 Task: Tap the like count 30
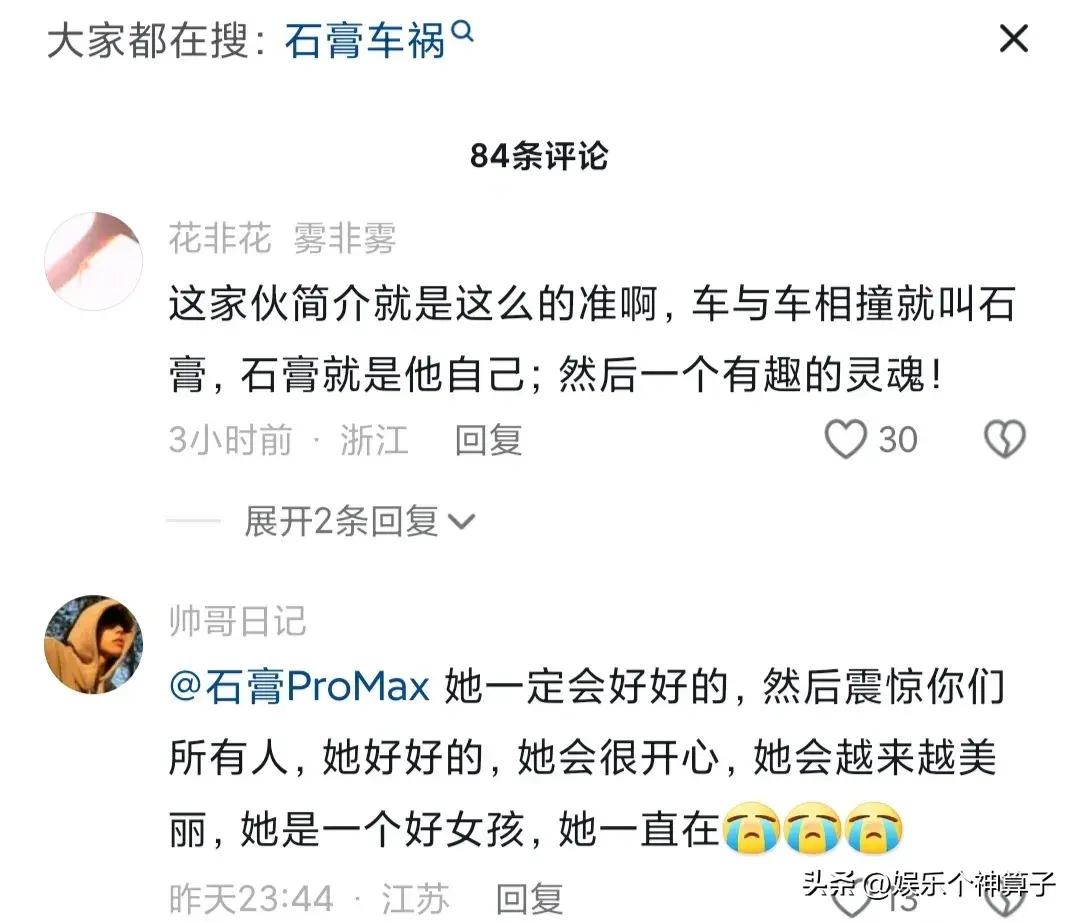pyautogui.click(x=898, y=440)
